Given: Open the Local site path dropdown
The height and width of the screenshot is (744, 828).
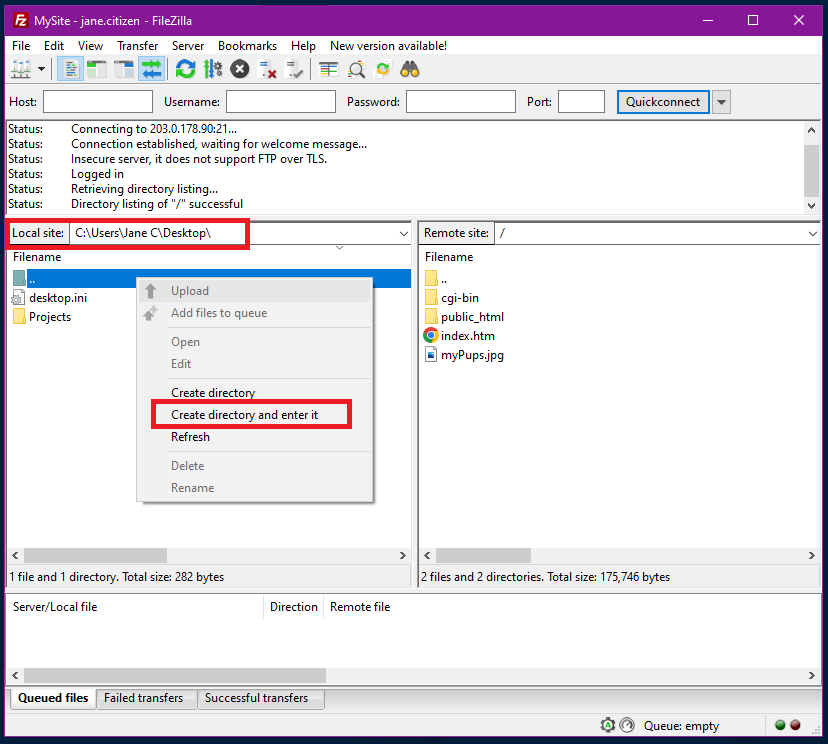Looking at the screenshot, I should point(404,232).
